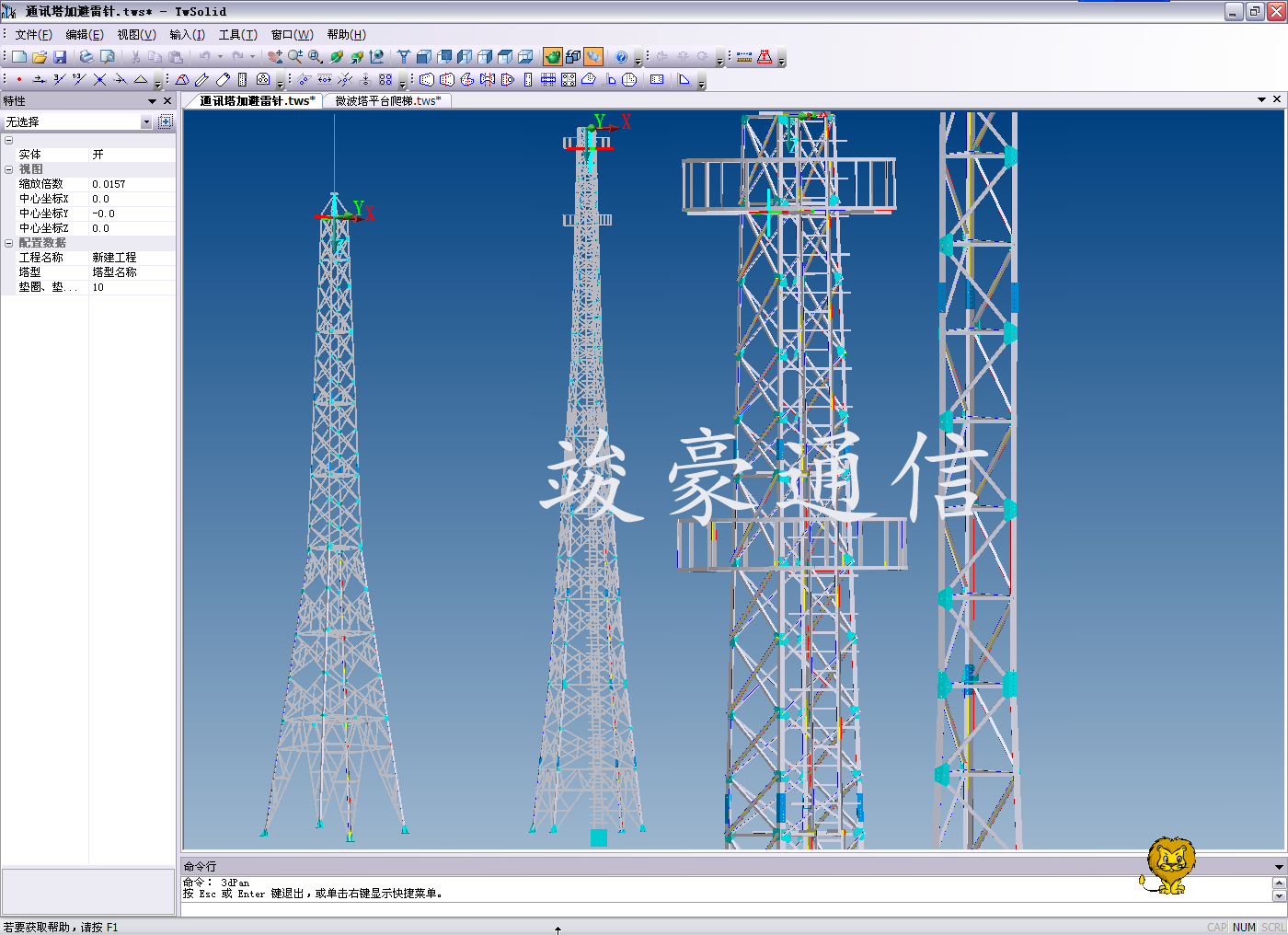This screenshot has width=1288, height=935.
Task: Collapse the 配置数据 property group
Action: (8, 243)
